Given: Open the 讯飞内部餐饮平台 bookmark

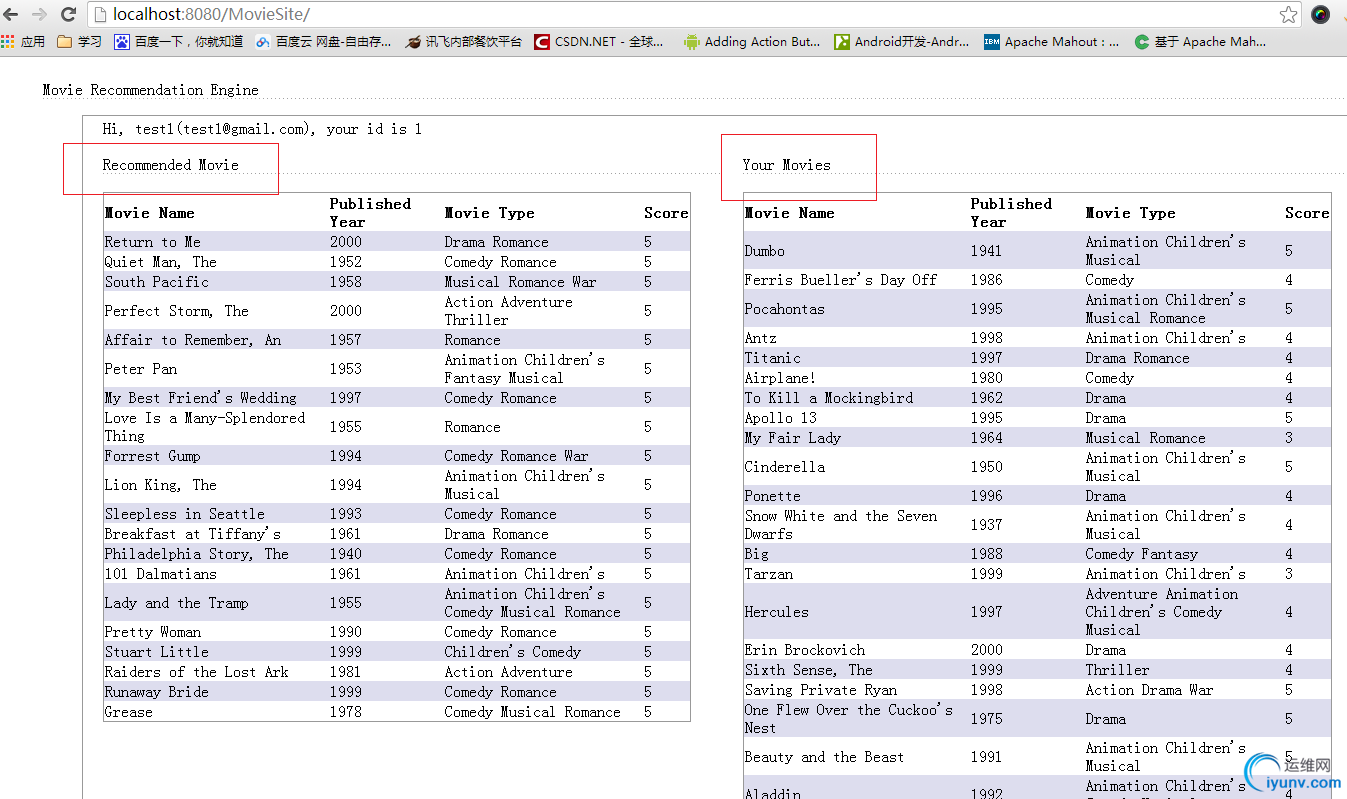Looking at the screenshot, I should click(x=464, y=41).
